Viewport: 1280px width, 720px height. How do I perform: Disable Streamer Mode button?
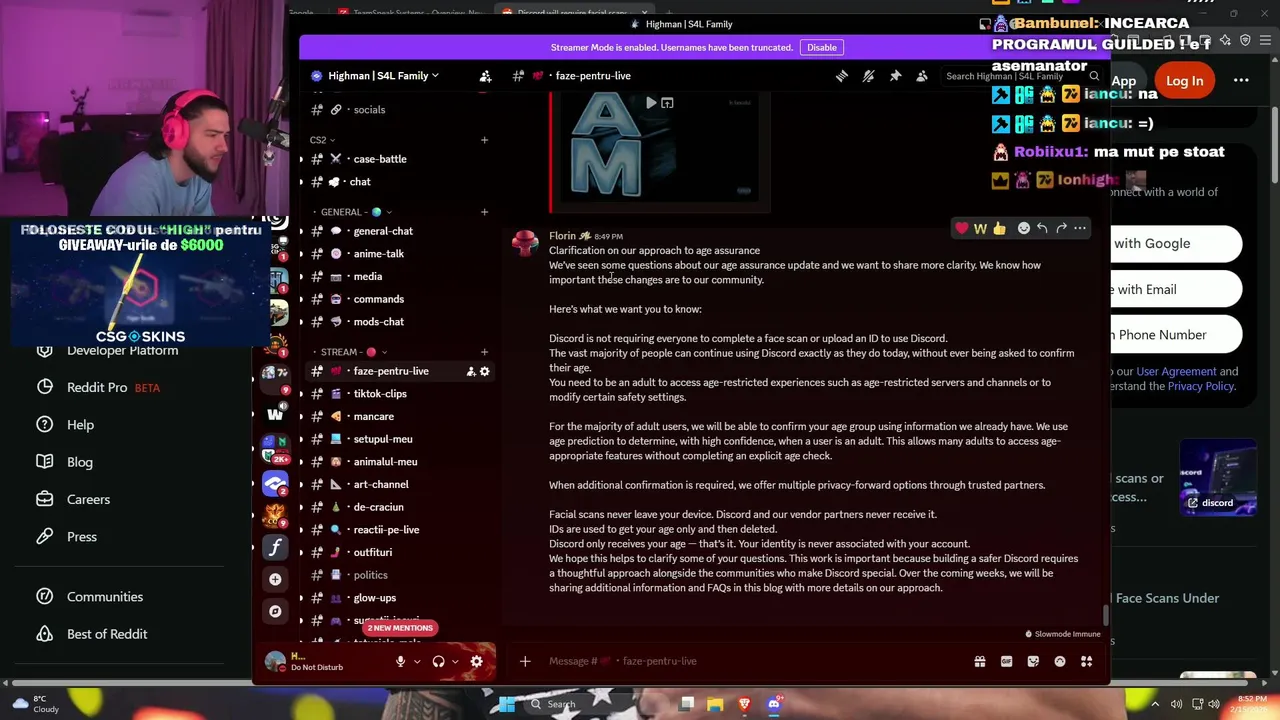822,47
